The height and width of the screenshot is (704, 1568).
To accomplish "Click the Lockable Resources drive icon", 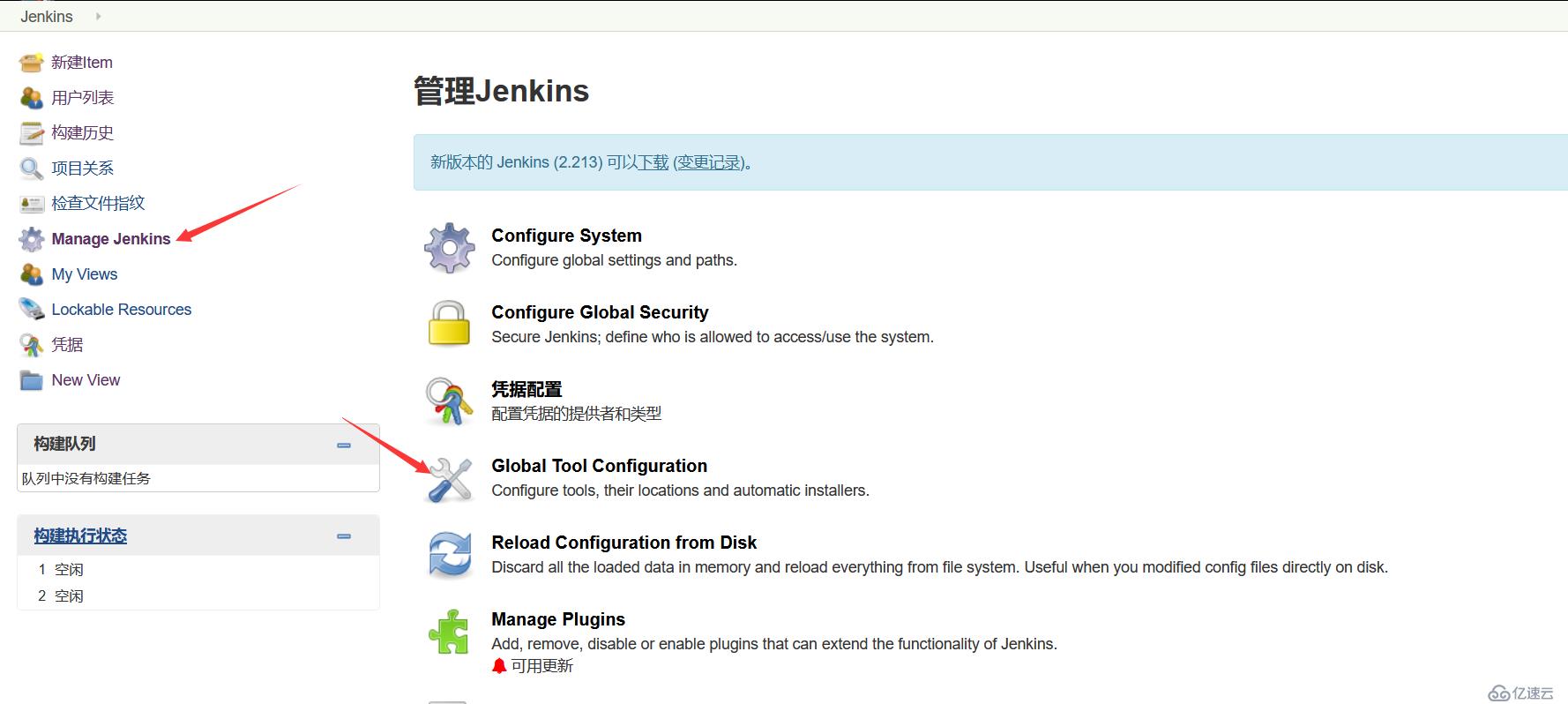I will [x=32, y=310].
